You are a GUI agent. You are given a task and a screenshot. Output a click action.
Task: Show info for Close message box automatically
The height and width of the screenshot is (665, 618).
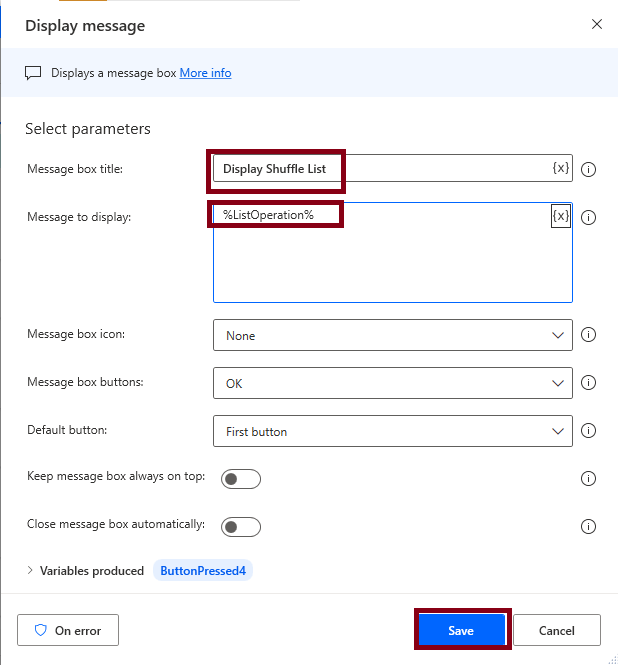589,527
